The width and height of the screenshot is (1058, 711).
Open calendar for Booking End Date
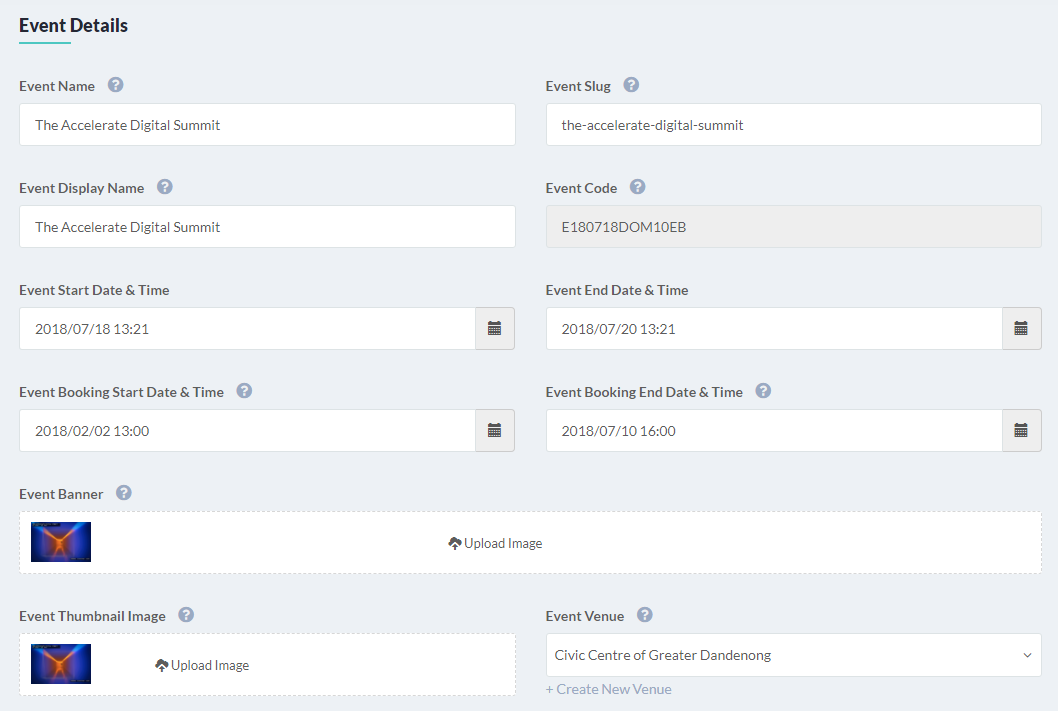pyautogui.click(x=1021, y=430)
